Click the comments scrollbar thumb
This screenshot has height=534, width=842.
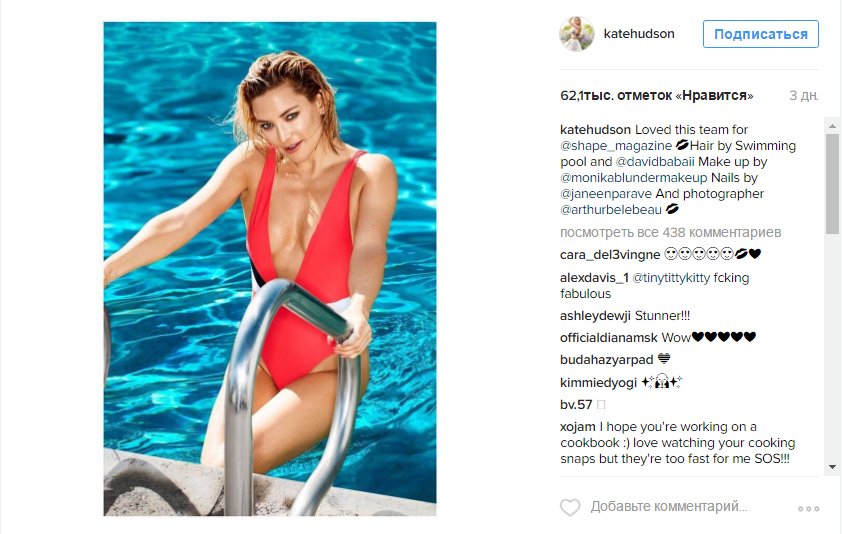pos(832,184)
